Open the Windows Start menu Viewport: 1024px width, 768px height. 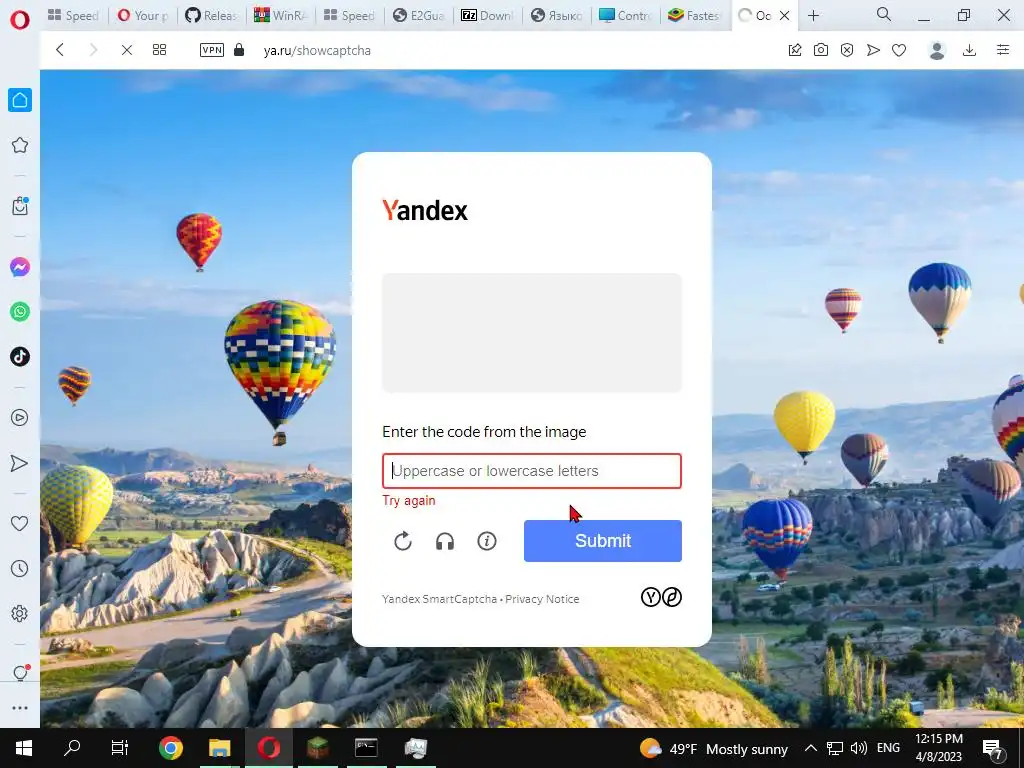24,748
